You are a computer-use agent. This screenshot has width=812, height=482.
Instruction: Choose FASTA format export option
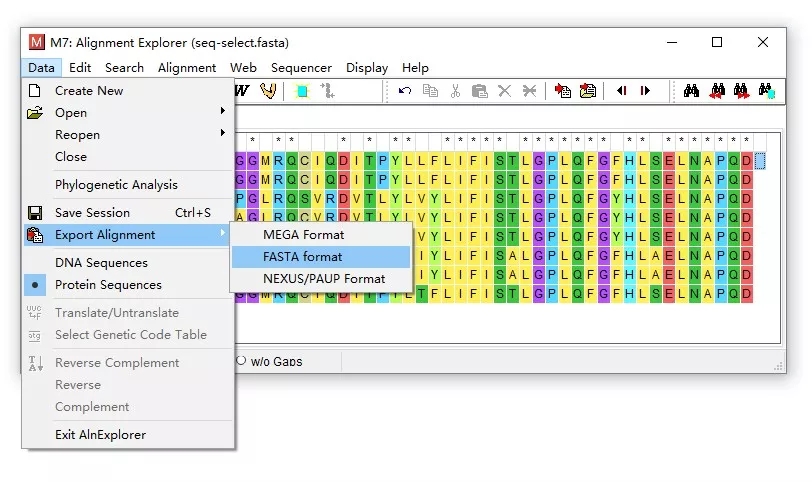click(321, 257)
